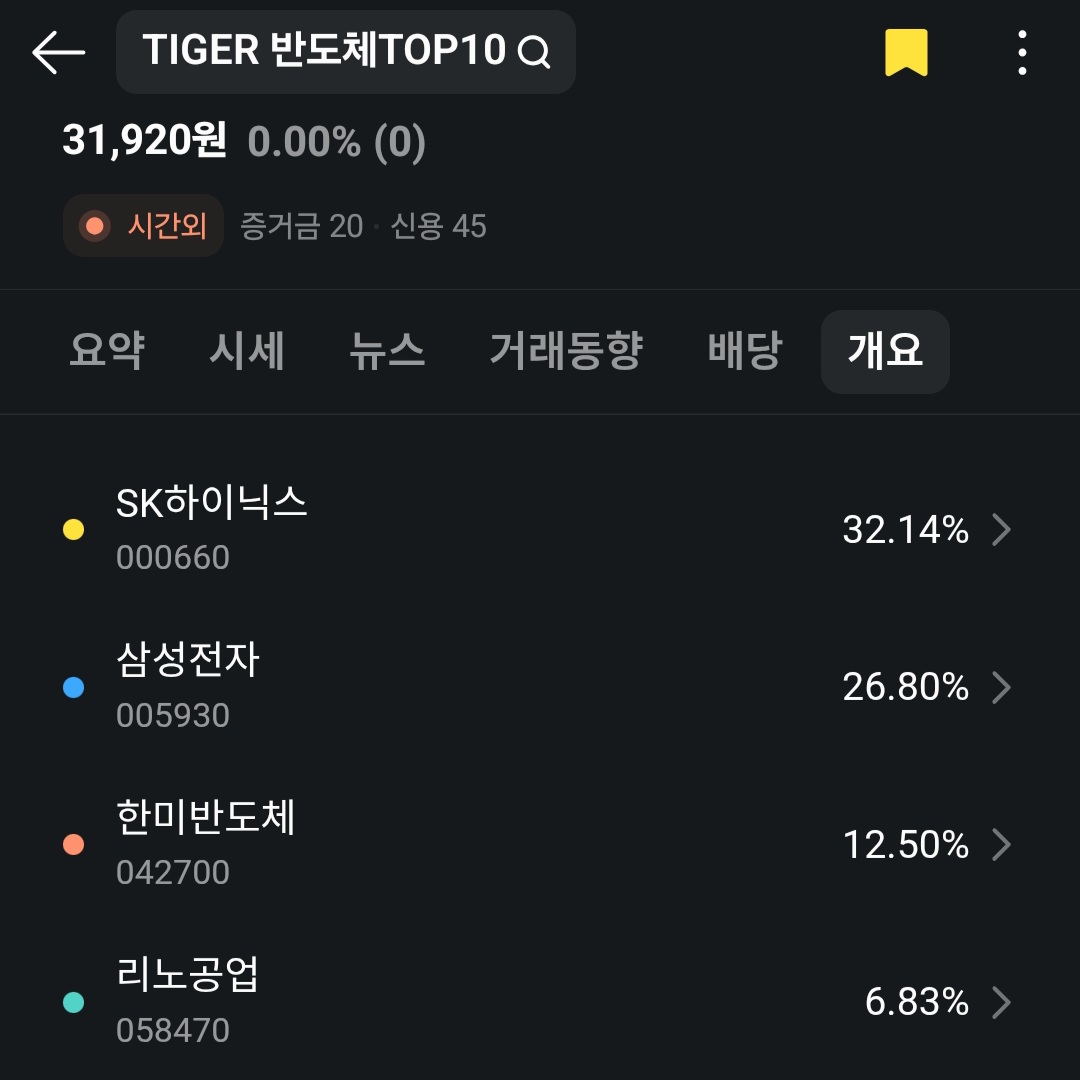Expand 삼성전자 row chevron

(x=1000, y=688)
